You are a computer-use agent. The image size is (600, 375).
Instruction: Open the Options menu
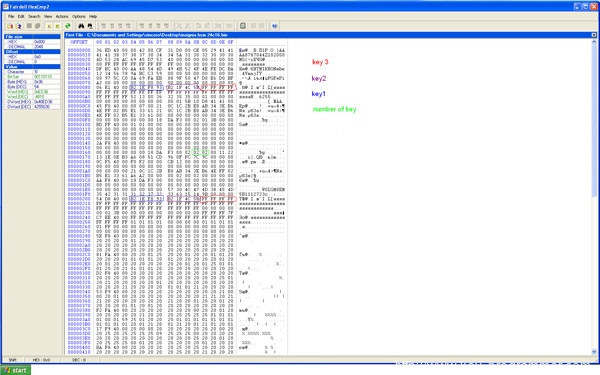click(79, 16)
